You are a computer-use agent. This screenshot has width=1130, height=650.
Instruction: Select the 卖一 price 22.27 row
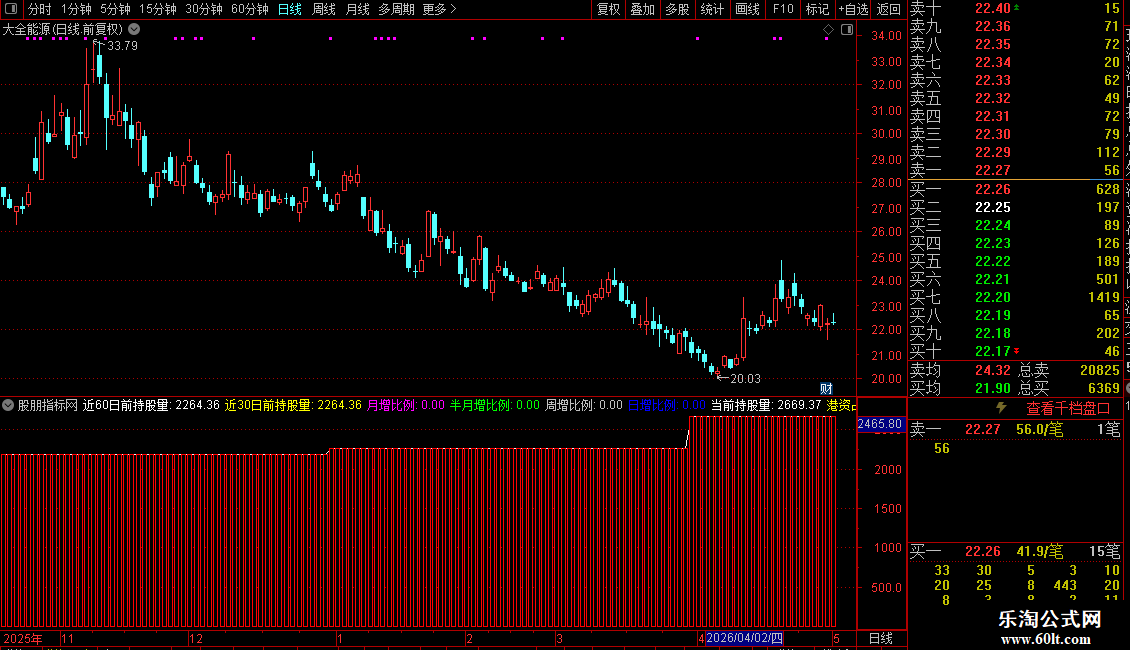[x=1015, y=171]
